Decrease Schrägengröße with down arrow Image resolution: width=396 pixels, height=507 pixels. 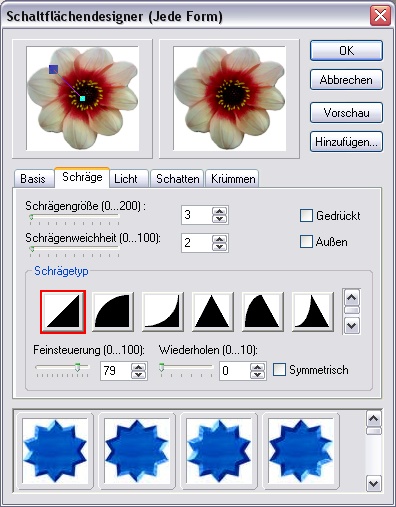219,219
